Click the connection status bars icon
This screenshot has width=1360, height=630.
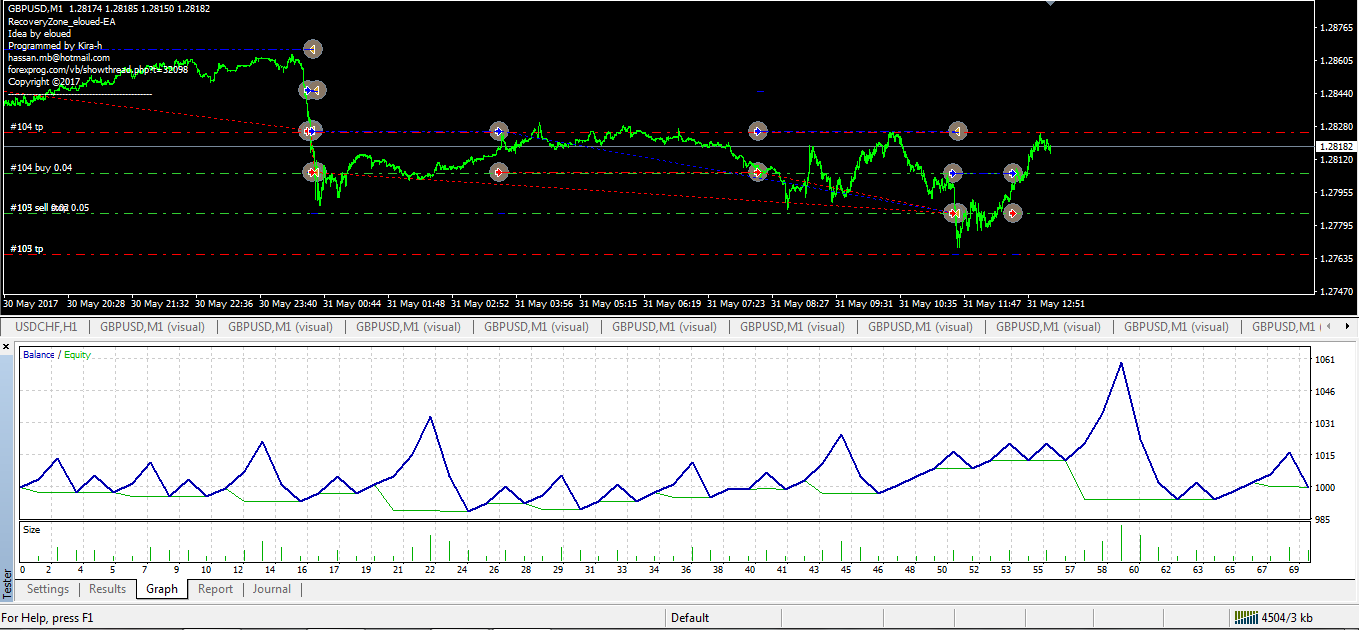click(x=1247, y=617)
